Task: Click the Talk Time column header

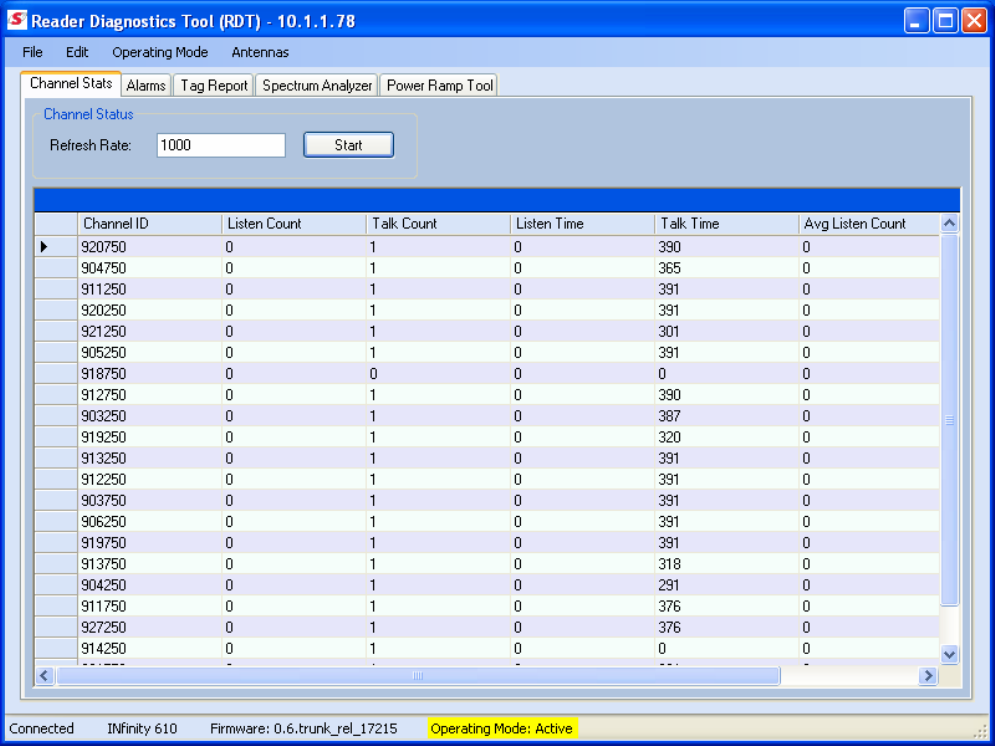Action: click(726, 223)
